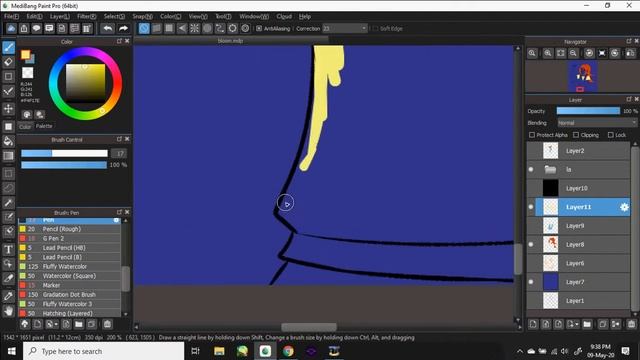The image size is (640, 360).
Task: Select the Gradient tool
Action: pyautogui.click(x=9, y=156)
